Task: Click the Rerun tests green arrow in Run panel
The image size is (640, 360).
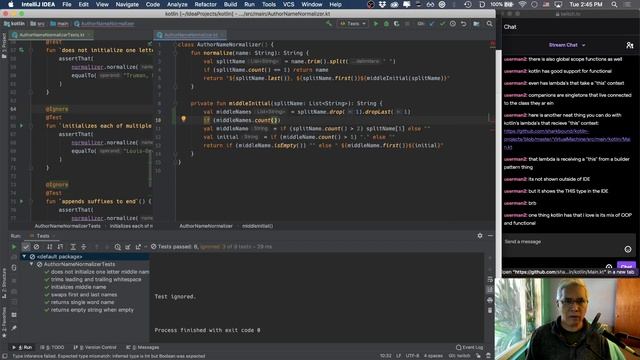Action: pos(14,247)
